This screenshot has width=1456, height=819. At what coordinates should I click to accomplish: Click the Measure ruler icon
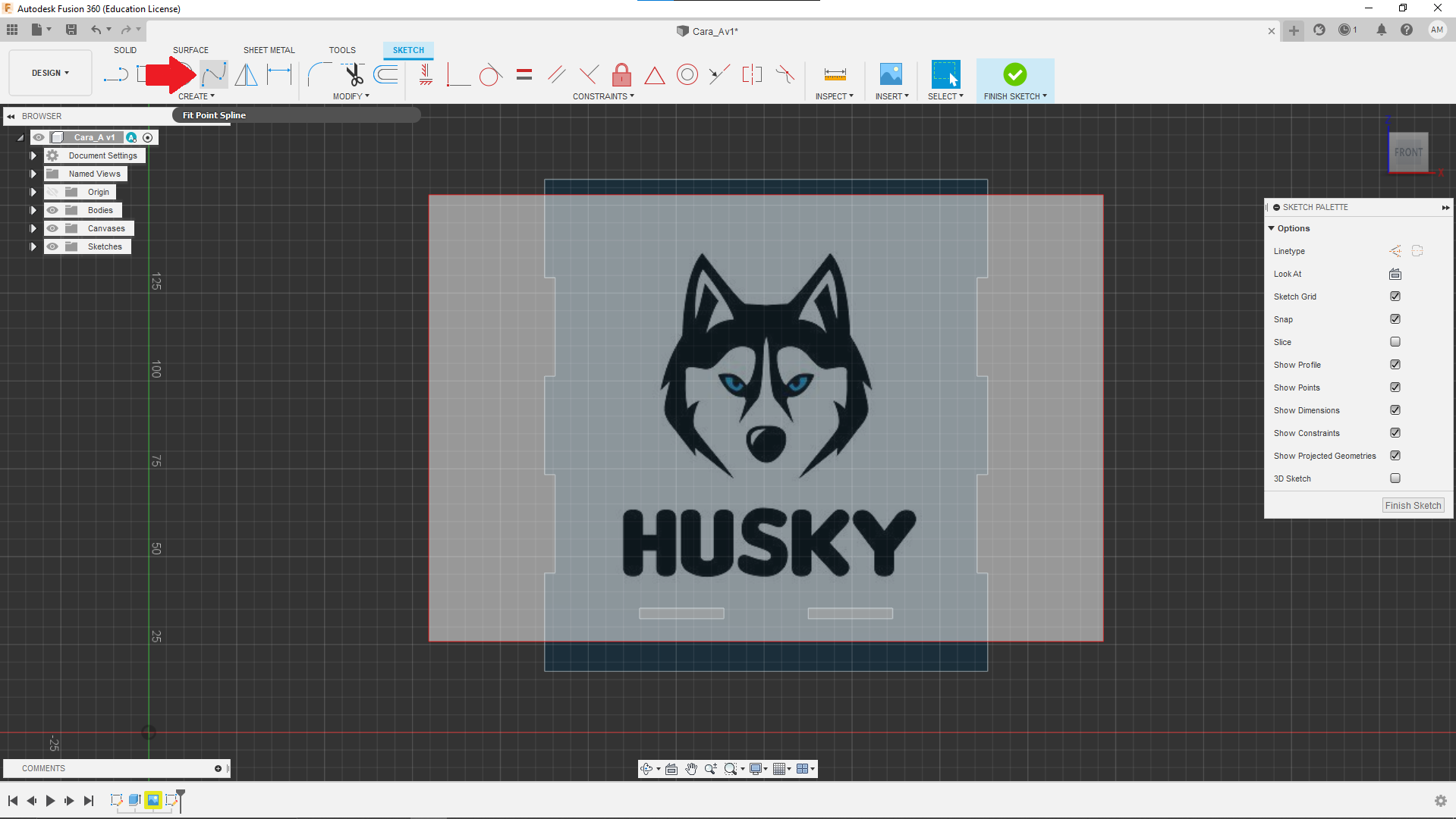[x=835, y=74]
